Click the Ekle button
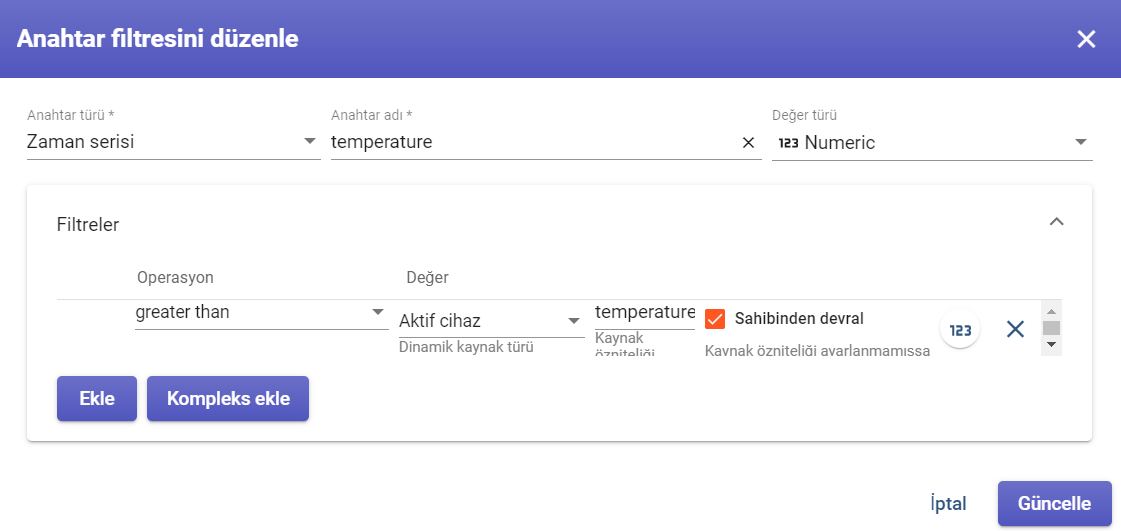1121x531 pixels. coord(97,399)
